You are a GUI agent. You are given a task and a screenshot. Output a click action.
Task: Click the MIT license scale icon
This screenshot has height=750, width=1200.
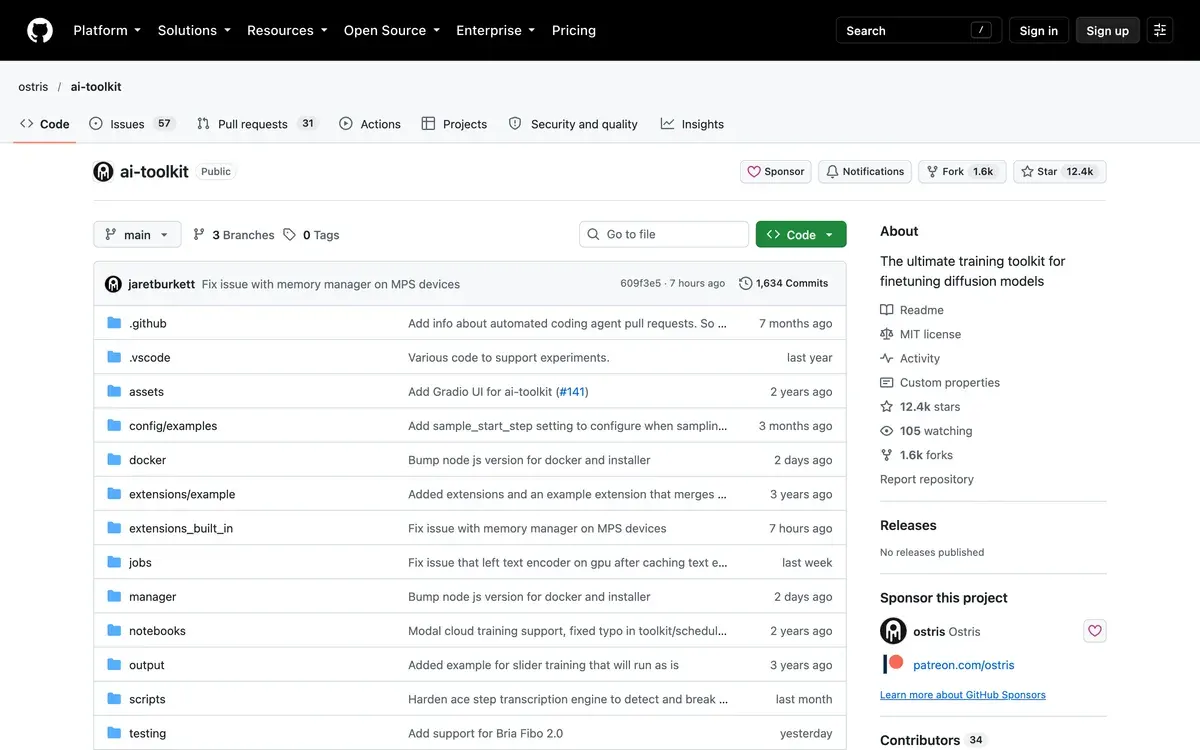tap(887, 334)
